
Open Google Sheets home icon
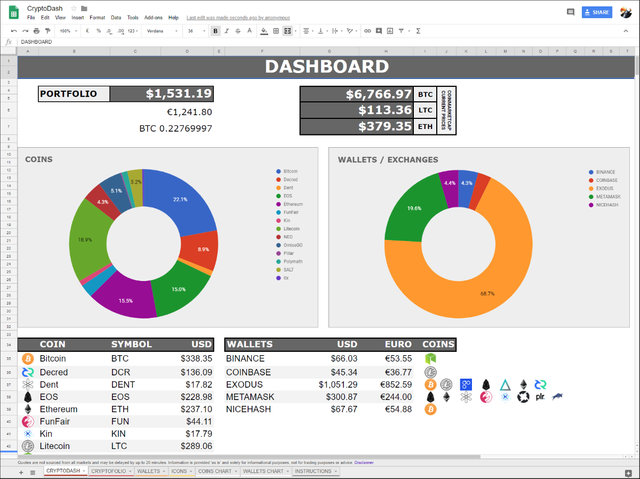pyautogui.click(x=14, y=12)
